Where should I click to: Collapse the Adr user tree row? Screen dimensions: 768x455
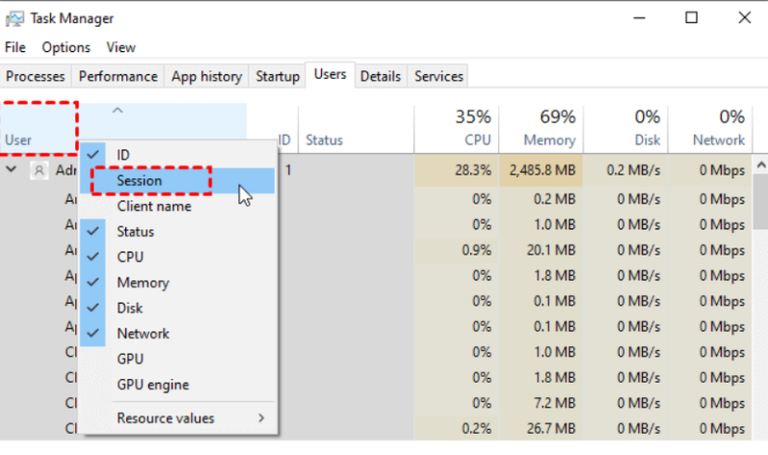click(12, 171)
